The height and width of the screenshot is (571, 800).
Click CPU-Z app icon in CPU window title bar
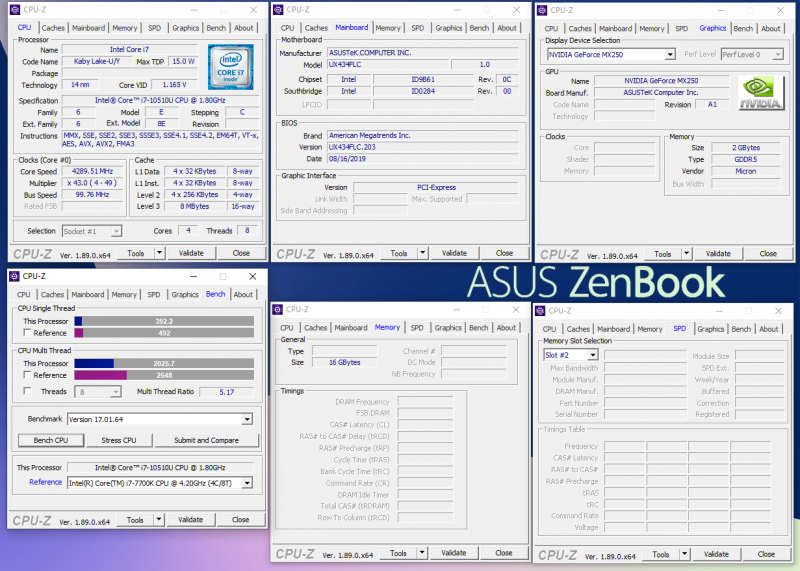15,9
